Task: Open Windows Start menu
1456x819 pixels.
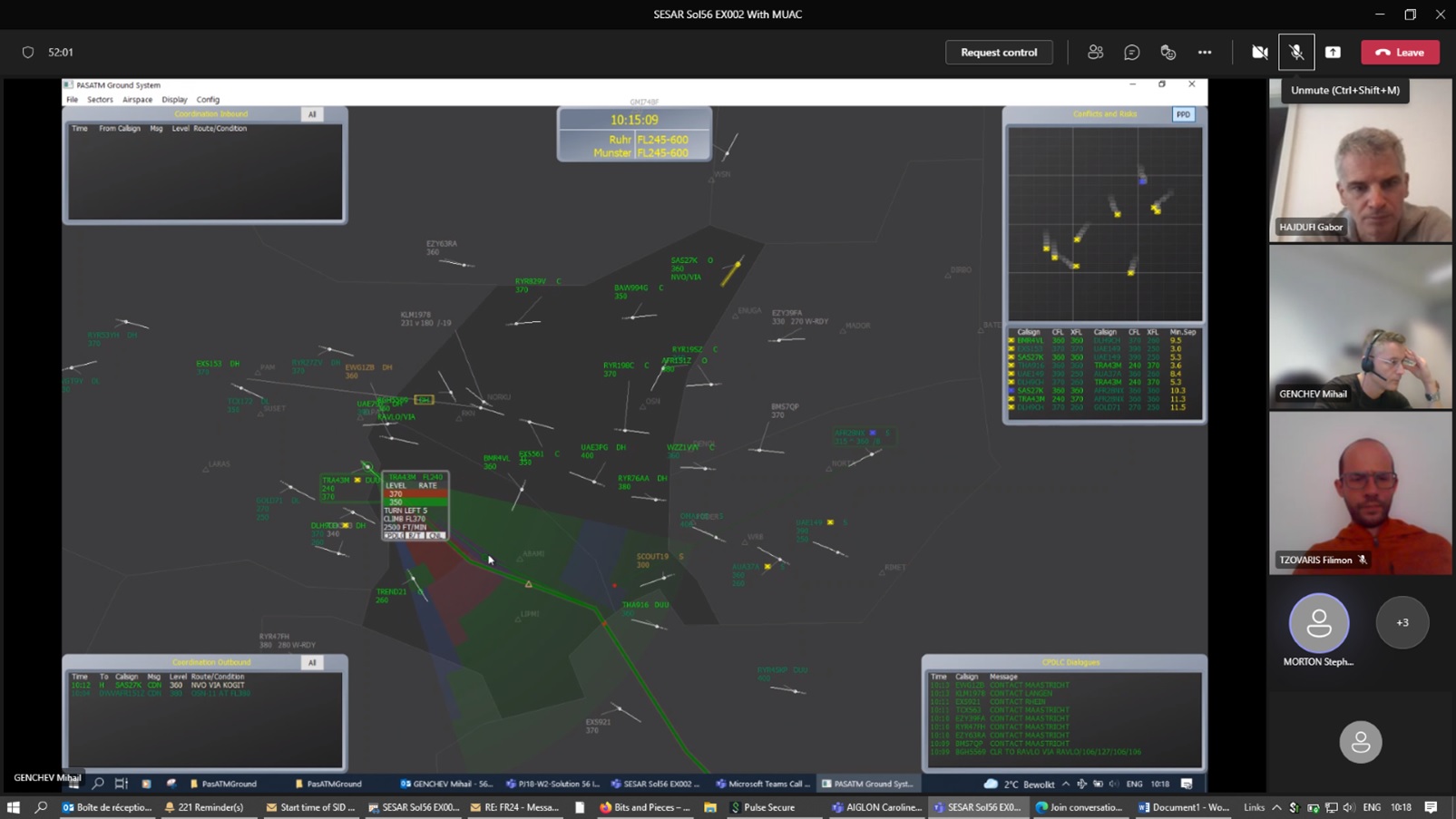Action: 13,807
